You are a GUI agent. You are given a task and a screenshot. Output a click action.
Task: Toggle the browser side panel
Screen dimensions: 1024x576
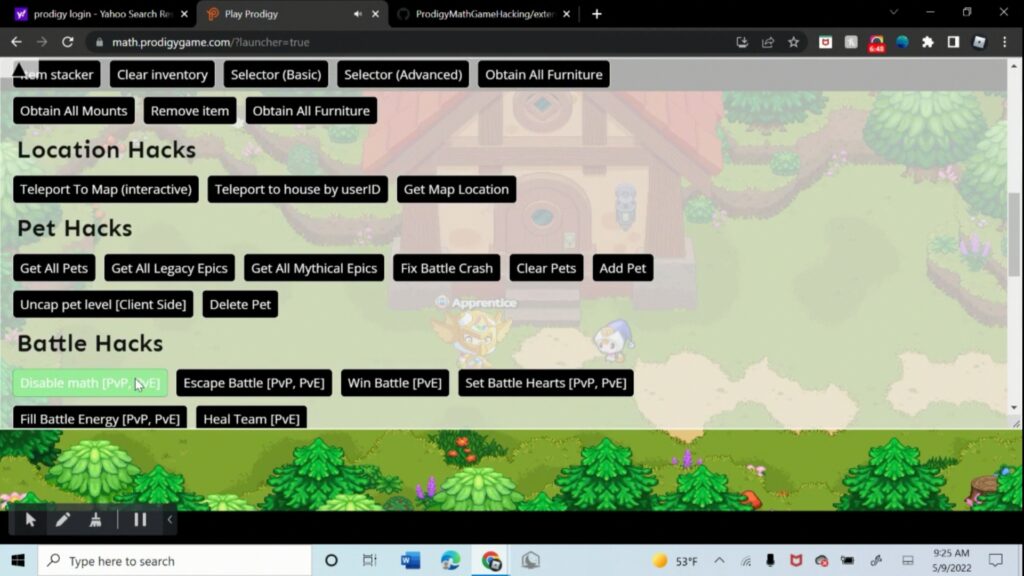[x=953, y=42]
